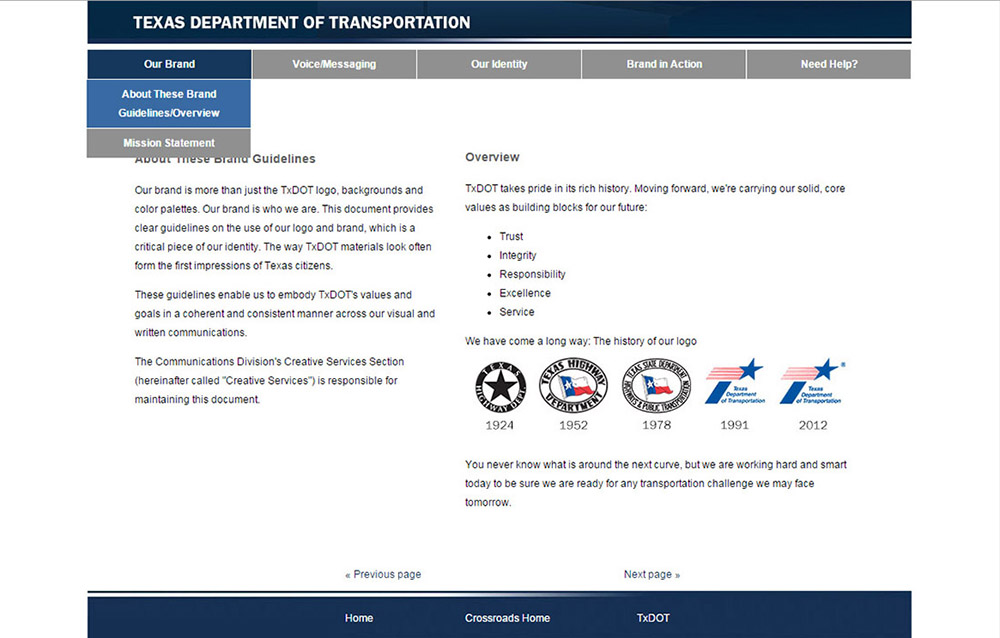Click the 1991 TxDOT flying T logo
Viewport: 1000px width, 638px height.
click(x=735, y=381)
